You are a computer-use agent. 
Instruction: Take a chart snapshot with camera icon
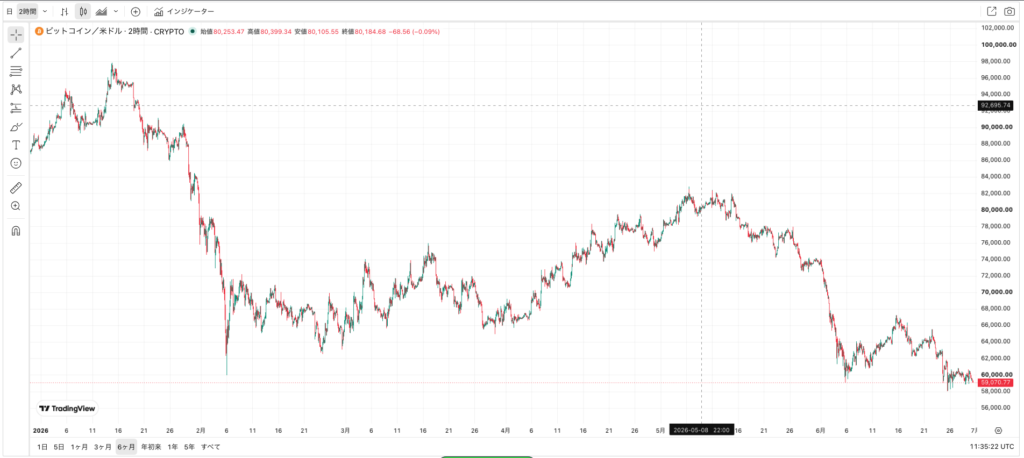pyautogui.click(x=1010, y=11)
